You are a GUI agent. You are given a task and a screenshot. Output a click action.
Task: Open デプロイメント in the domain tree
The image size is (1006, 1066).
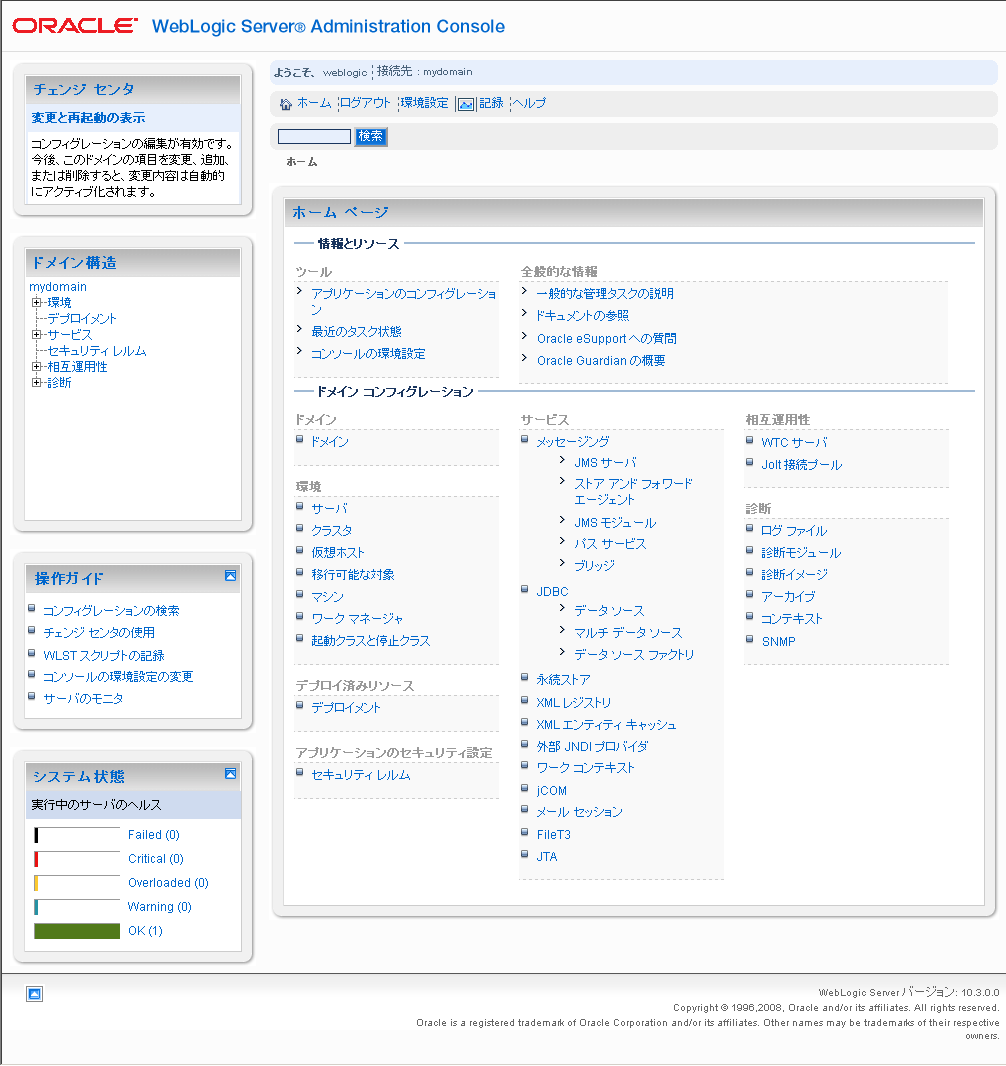click(82, 319)
